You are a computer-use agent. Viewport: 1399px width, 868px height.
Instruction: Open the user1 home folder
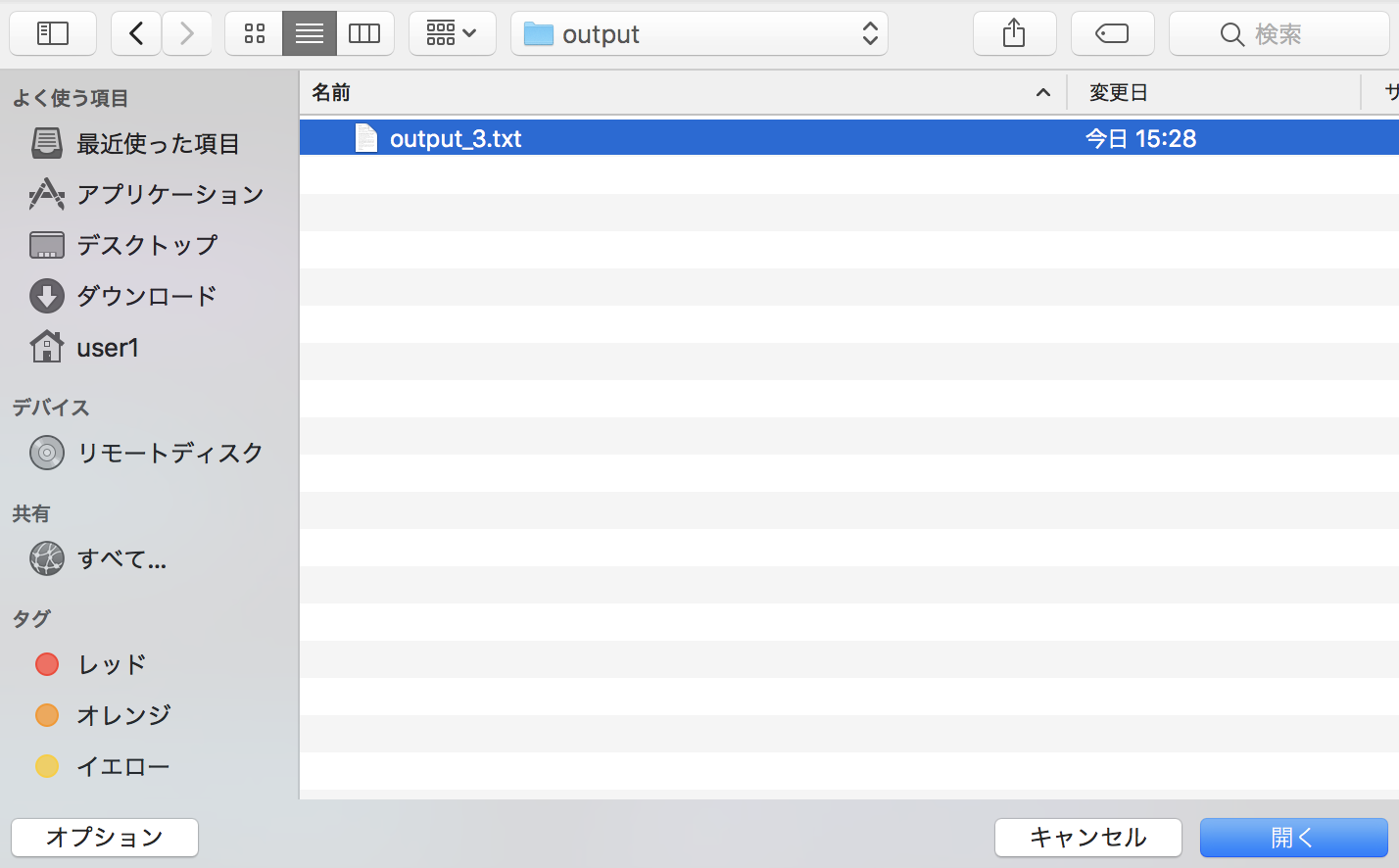(107, 348)
